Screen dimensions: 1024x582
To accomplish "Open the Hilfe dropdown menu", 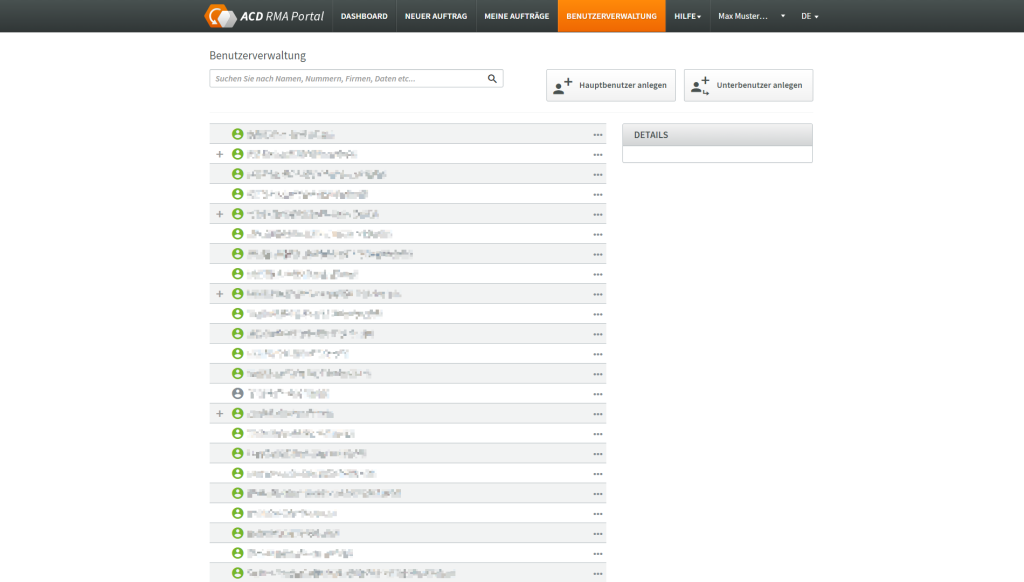I will click(688, 16).
